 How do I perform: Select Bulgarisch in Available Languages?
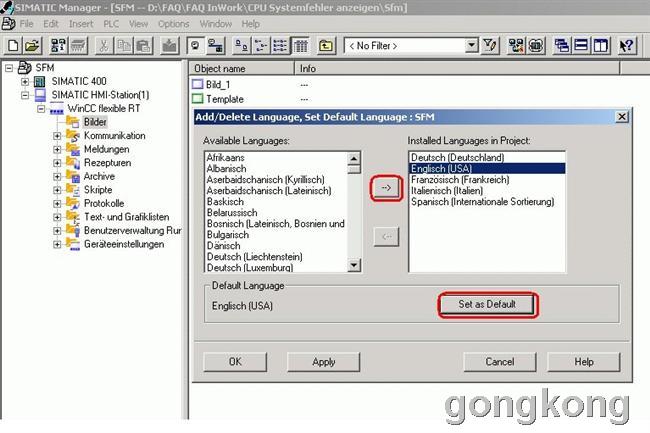228,235
